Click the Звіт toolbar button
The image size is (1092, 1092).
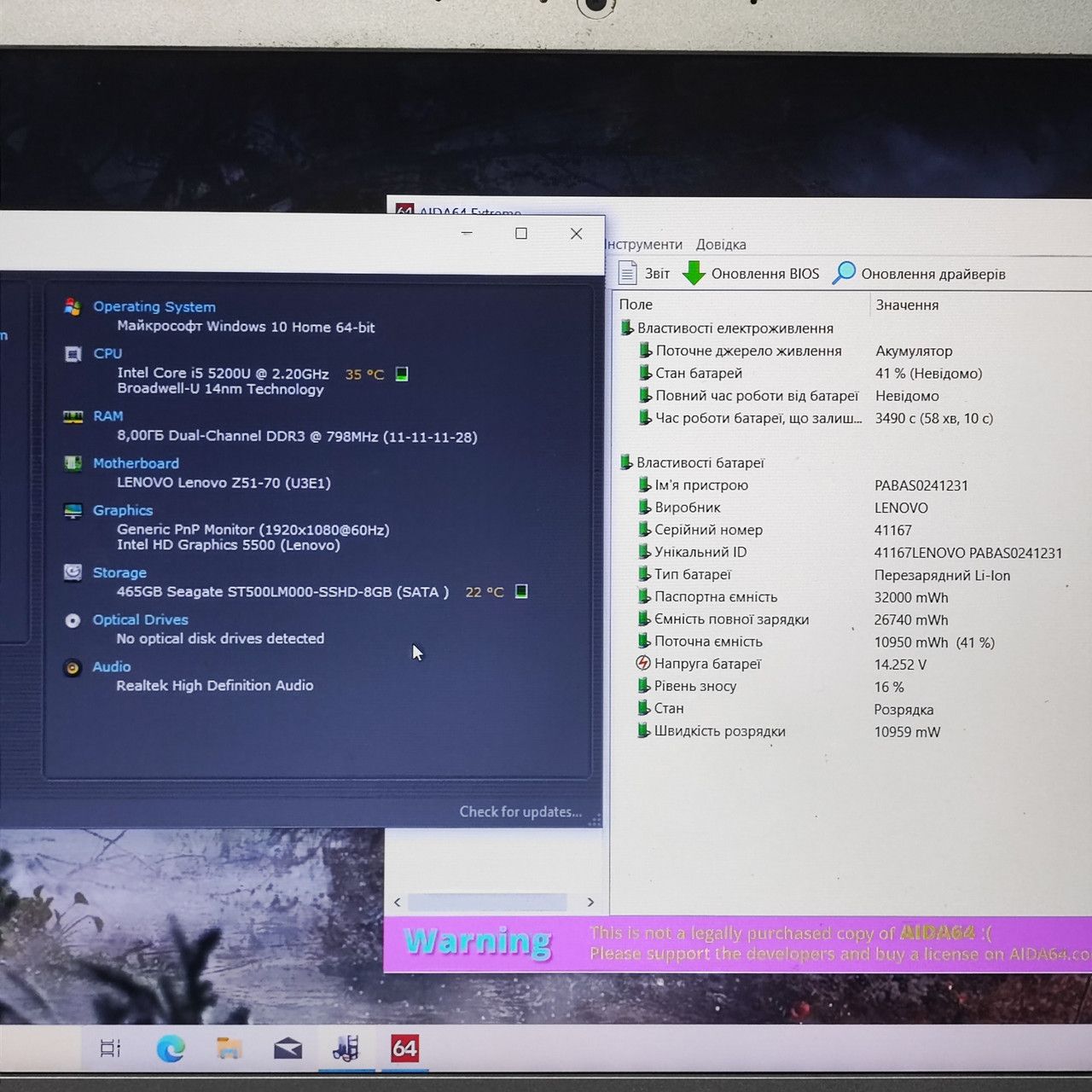click(645, 273)
